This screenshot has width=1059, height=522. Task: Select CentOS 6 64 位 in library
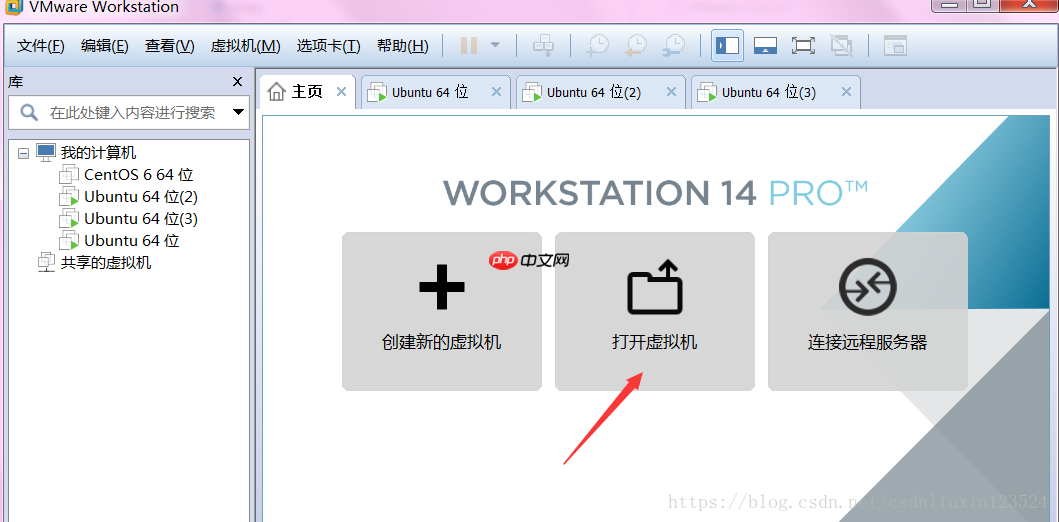(138, 175)
